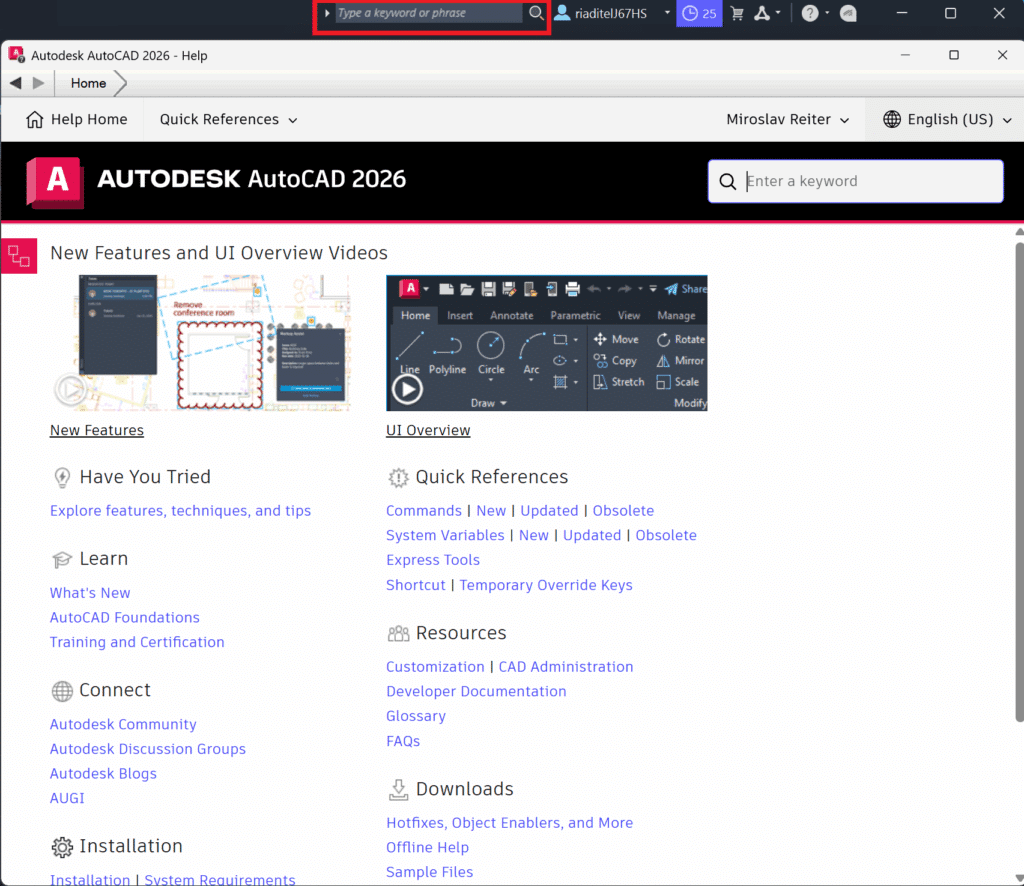Screen dimensions: 1024x886
Task: Expand the Miroslav Reiter account menu
Action: coord(789,119)
